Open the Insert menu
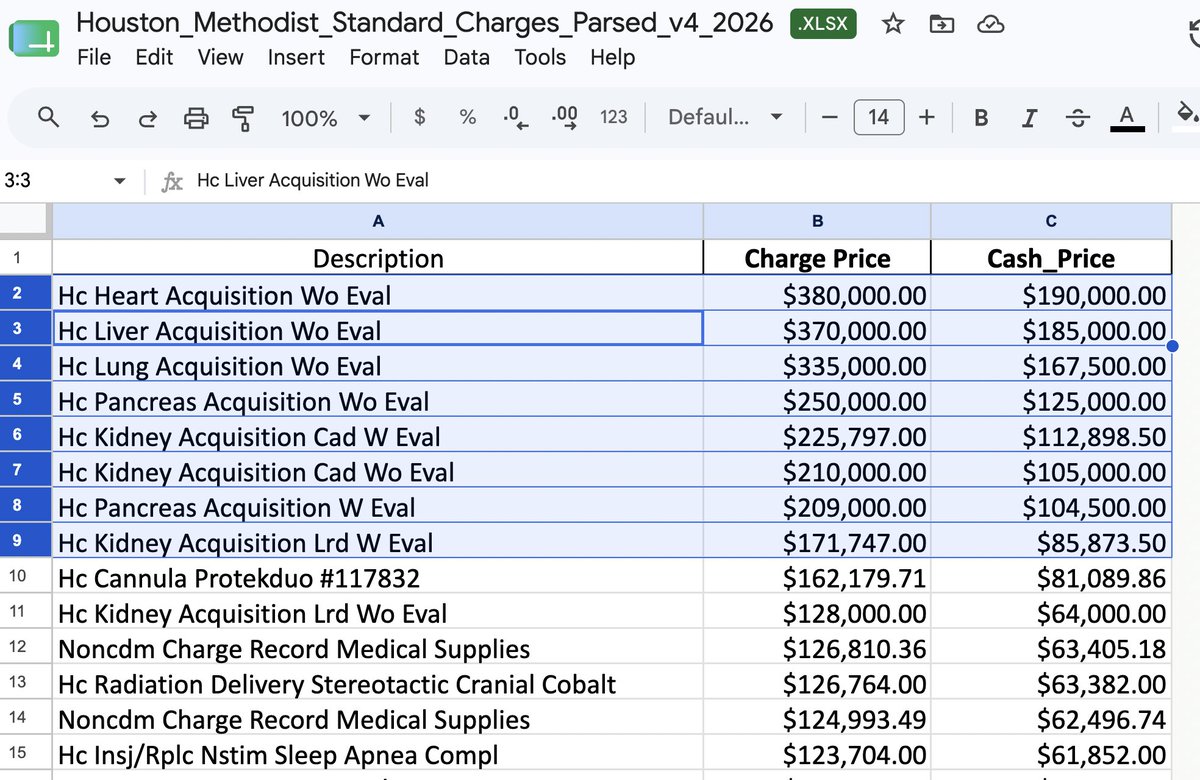This screenshot has width=1200, height=780. tap(296, 57)
